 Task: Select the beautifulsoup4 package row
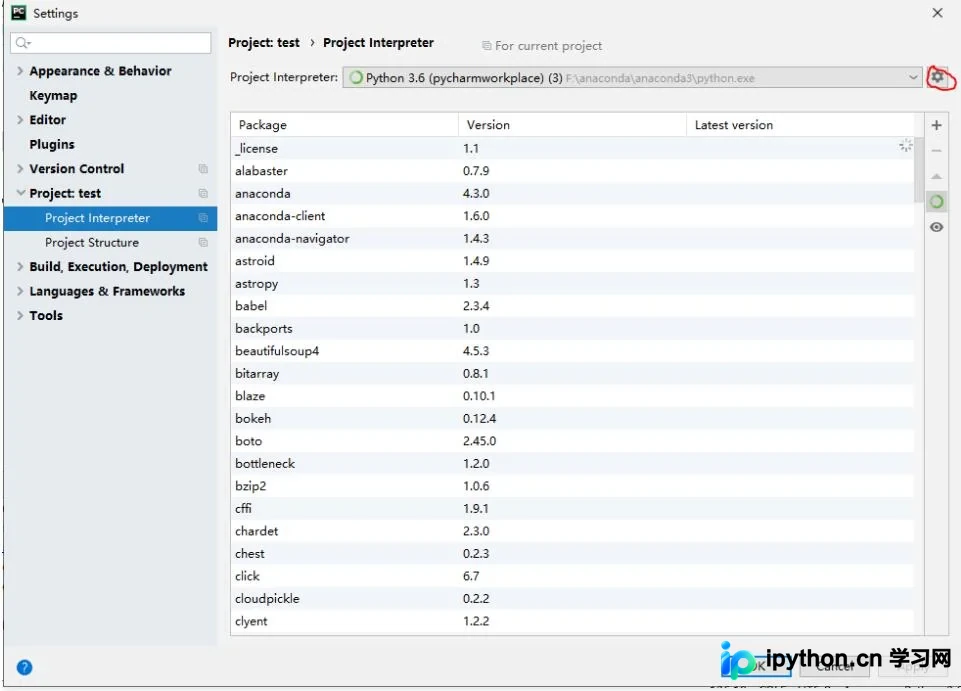pyautogui.click(x=572, y=351)
